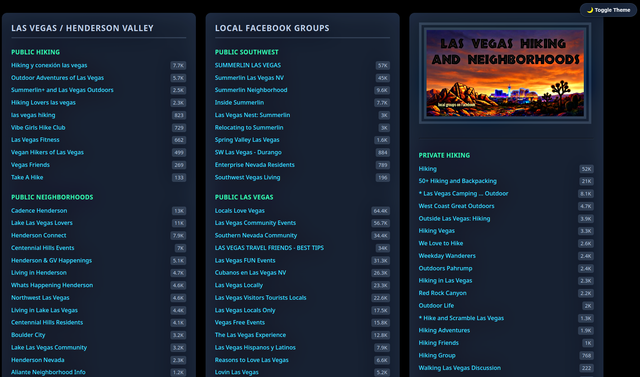The width and height of the screenshot is (640, 377).
Task: Open Centennial Hills Residents link
Action: (47, 322)
